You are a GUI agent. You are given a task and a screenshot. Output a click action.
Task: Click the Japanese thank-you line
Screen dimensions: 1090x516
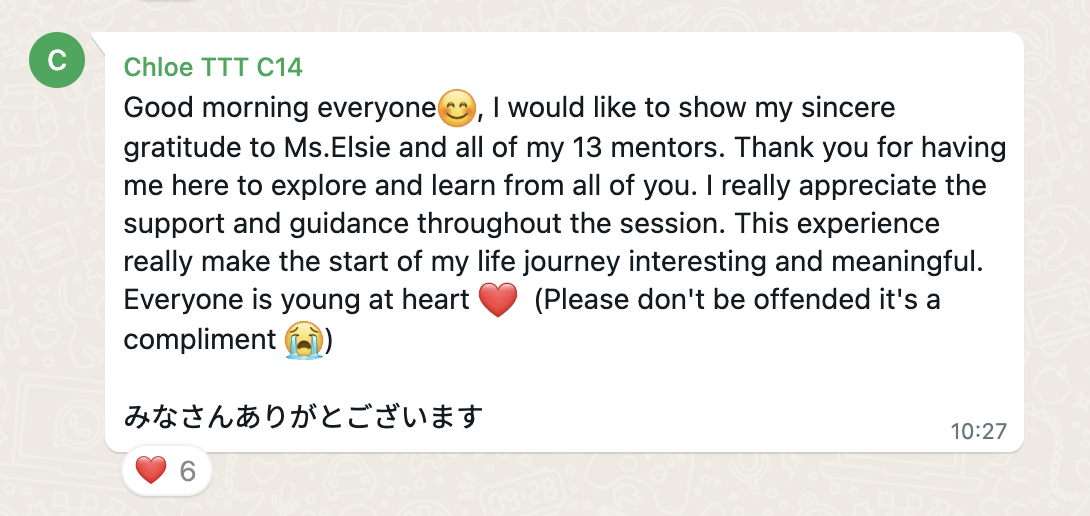point(303,416)
